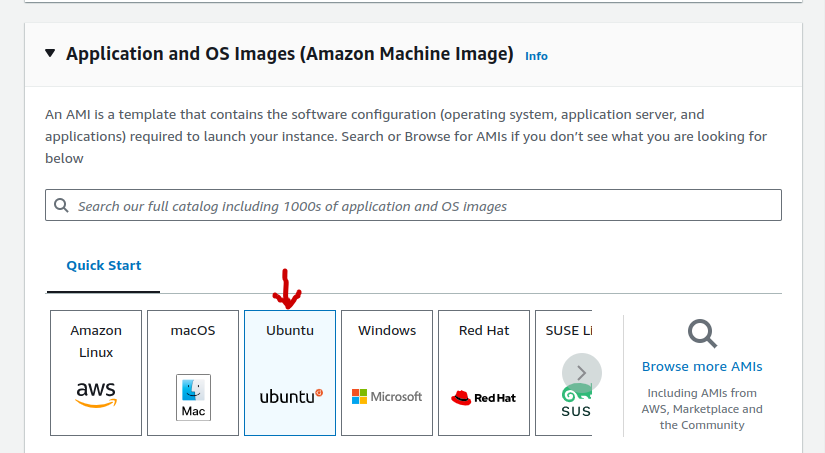
Task: Click the aws logo icon
Action: (96, 395)
